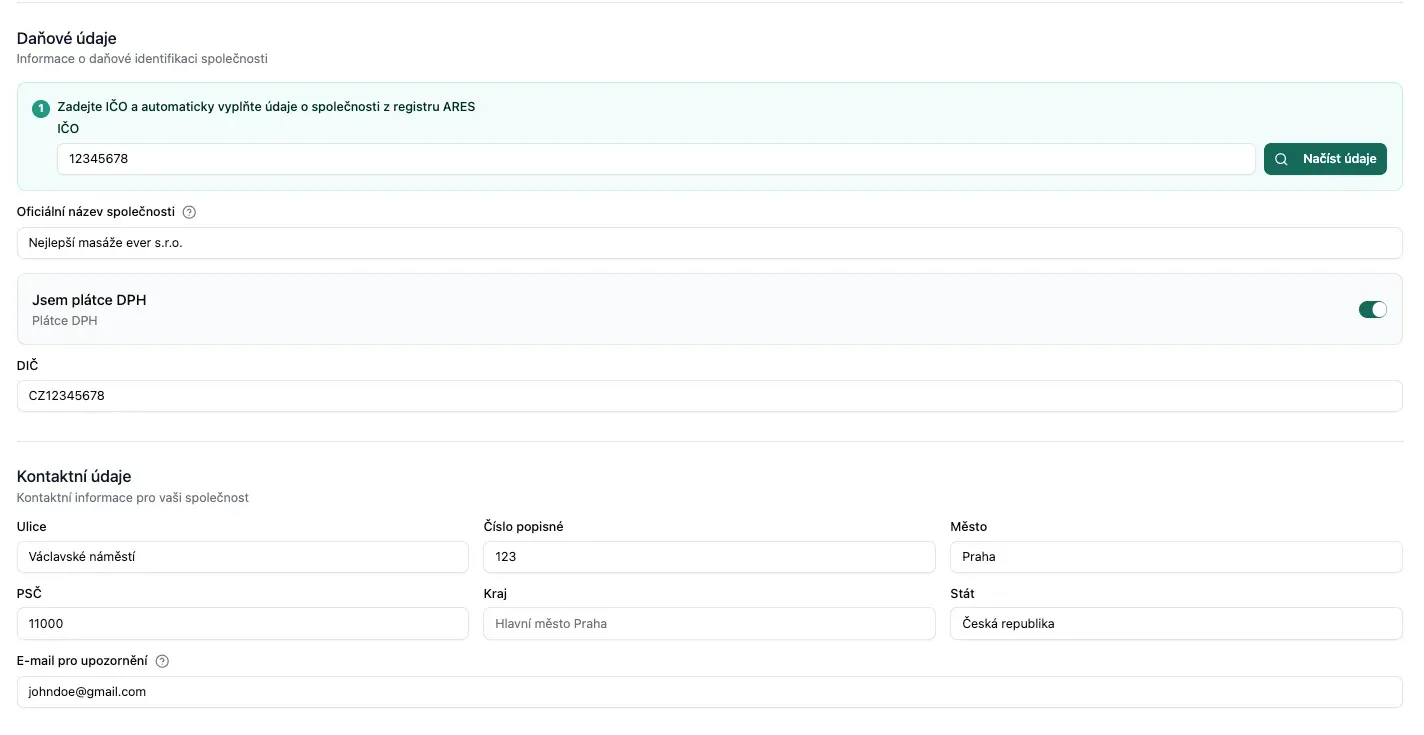Click the help icon next to E-mail pro upozornění
This screenshot has width=1424, height=735.
pos(163,661)
